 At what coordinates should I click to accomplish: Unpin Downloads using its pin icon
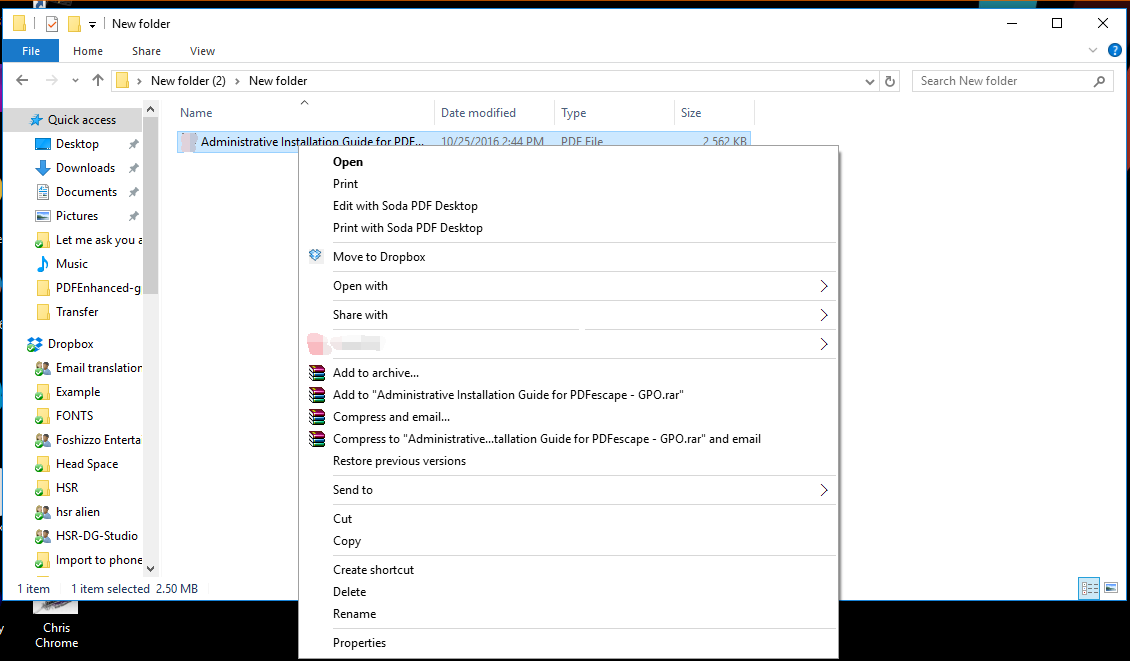(x=133, y=168)
